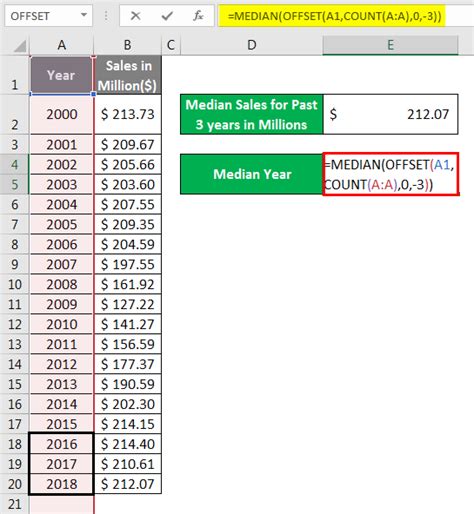Select column B header
This screenshot has width=474, height=514.
(x=127, y=45)
